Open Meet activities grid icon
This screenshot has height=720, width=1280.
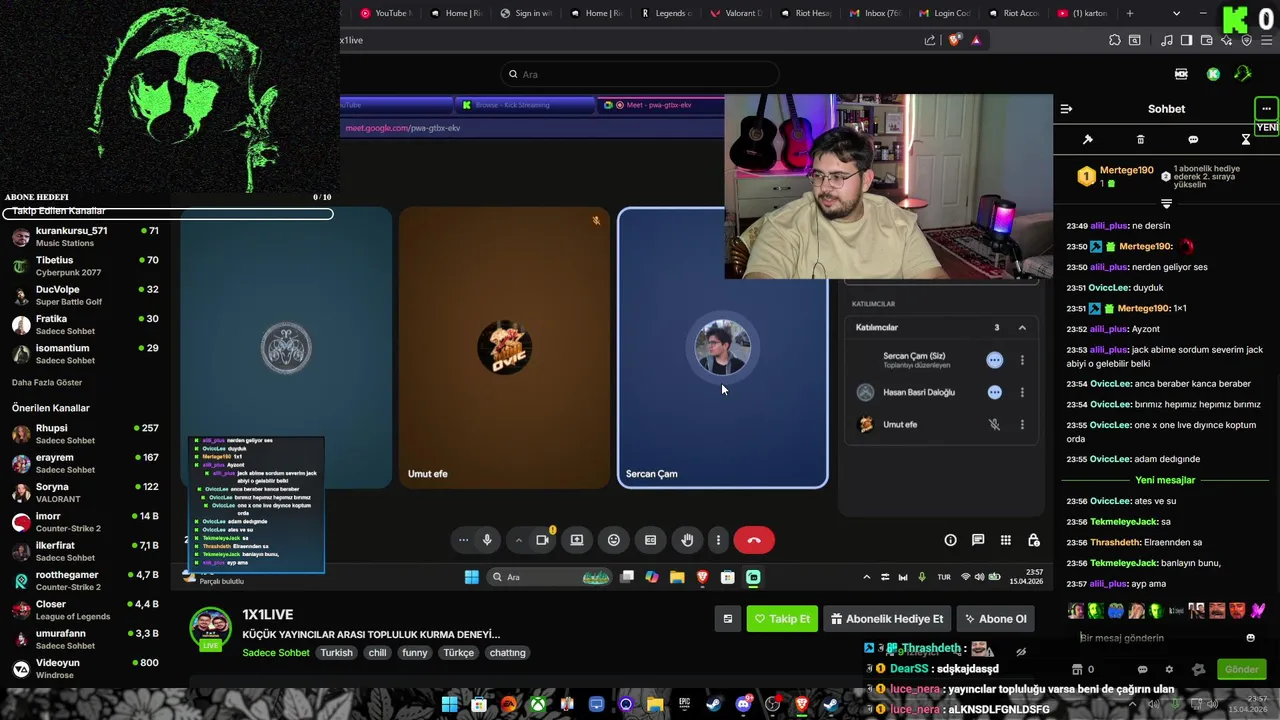[x=1006, y=540]
